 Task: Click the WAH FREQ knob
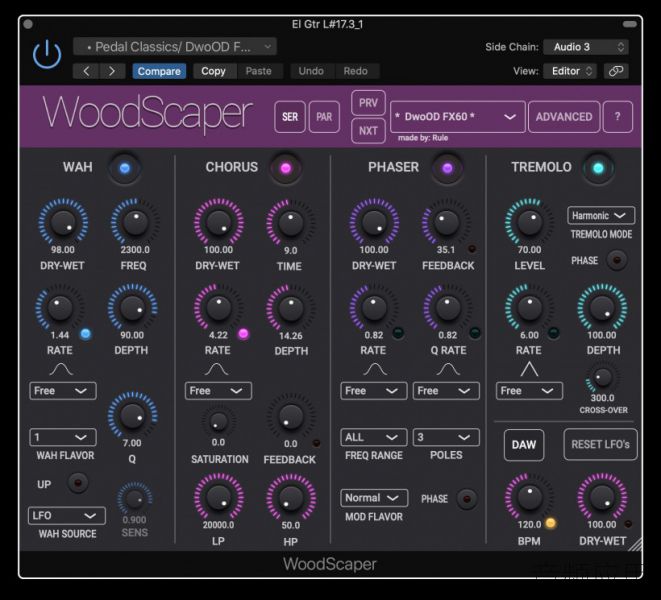[x=135, y=222]
